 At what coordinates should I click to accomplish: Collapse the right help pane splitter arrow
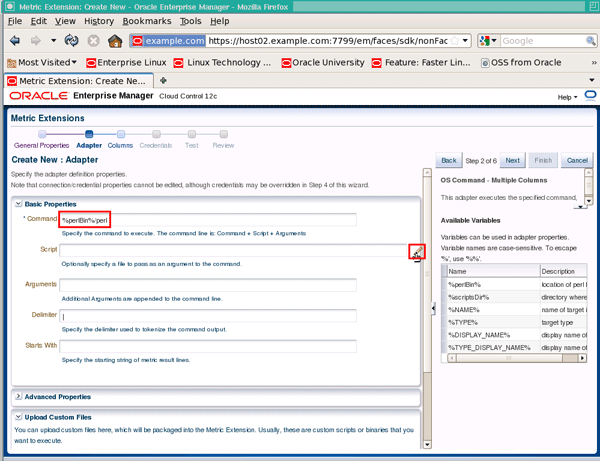(433, 308)
